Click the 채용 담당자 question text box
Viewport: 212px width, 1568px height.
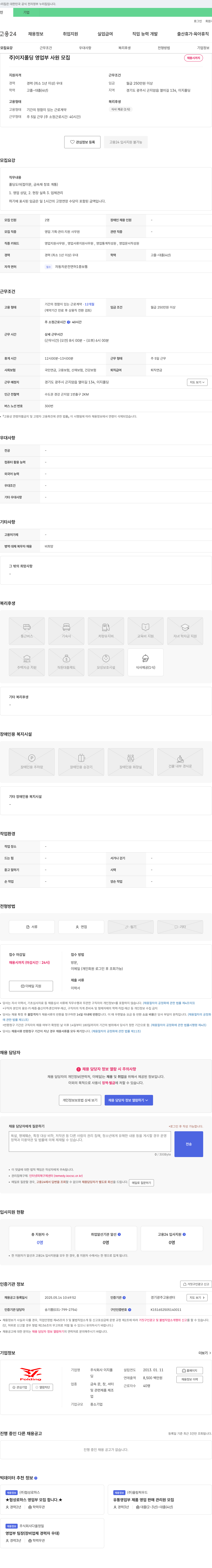pyautogui.click(x=90, y=1142)
